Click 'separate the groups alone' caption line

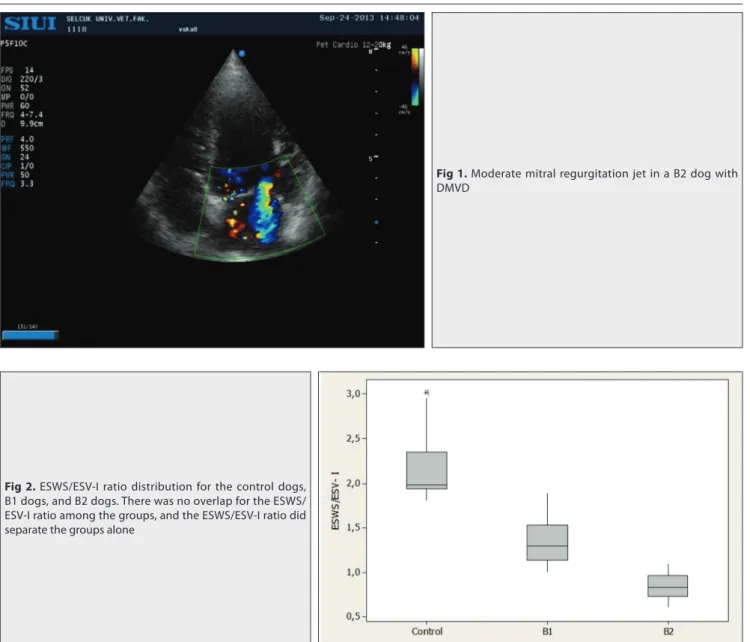click(x=69, y=530)
